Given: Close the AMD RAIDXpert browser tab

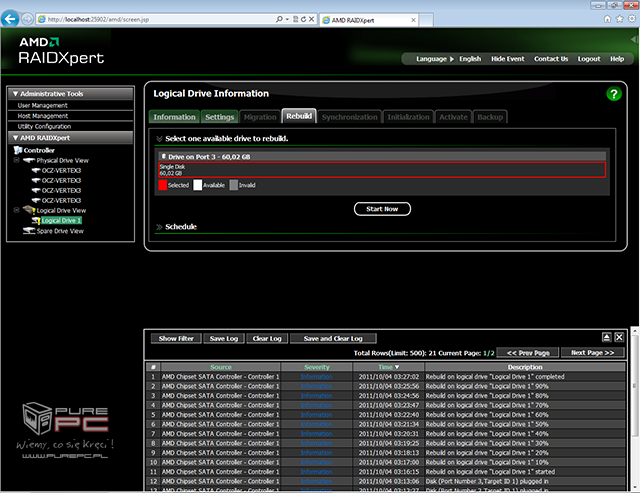Looking at the screenshot, I should (413, 20).
